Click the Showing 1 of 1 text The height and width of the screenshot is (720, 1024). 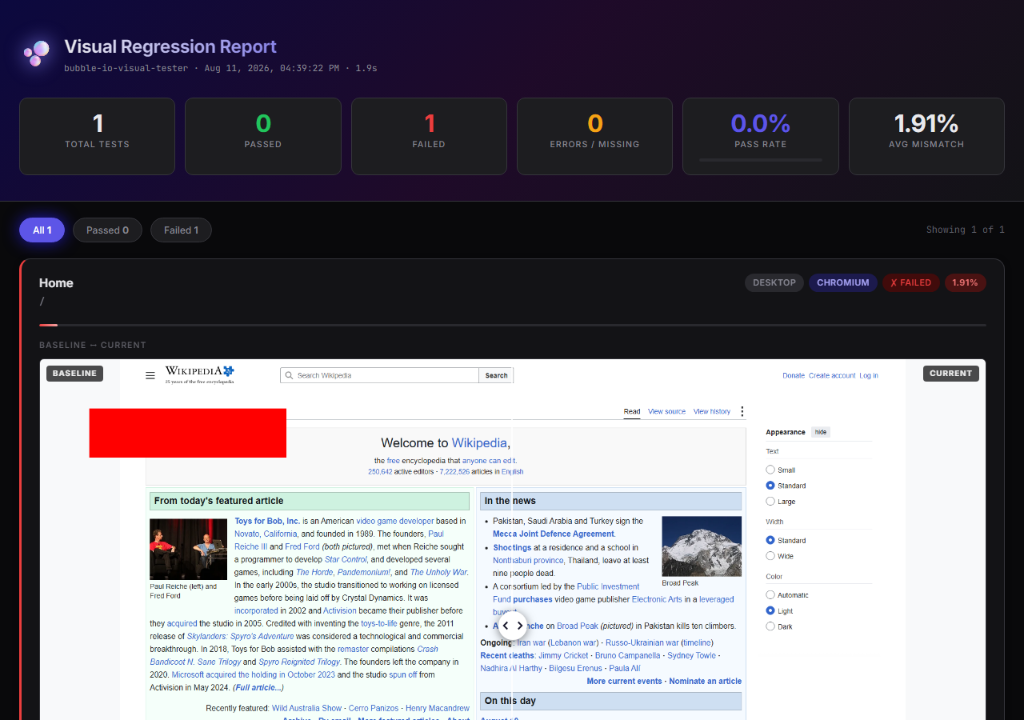coord(965,230)
